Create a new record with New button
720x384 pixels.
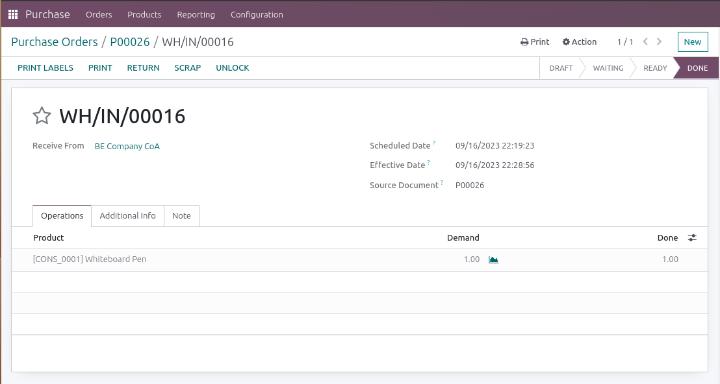[x=692, y=42]
